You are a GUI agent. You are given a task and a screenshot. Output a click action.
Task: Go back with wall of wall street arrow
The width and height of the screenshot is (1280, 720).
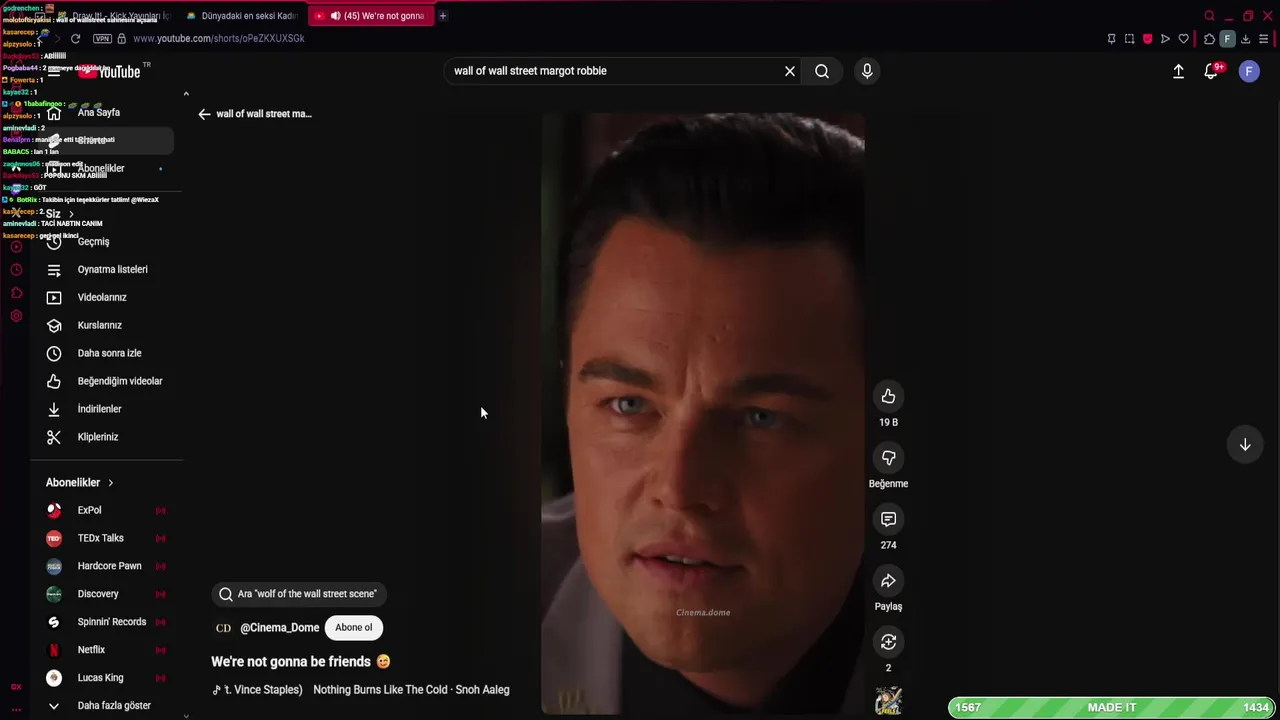[204, 114]
